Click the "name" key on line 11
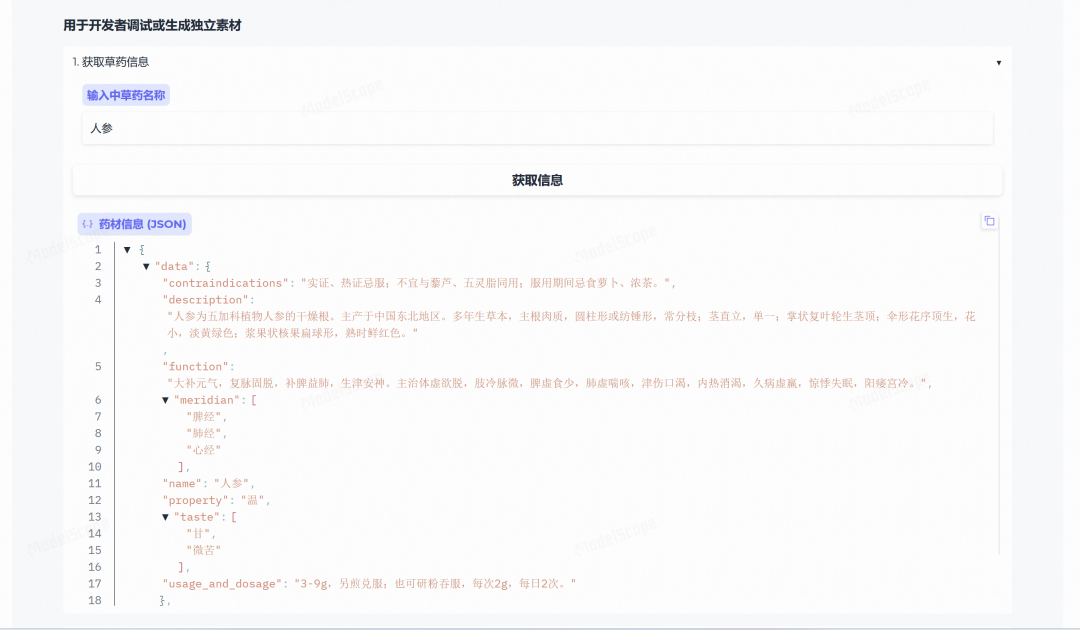The height and width of the screenshot is (630, 1080). tap(182, 483)
